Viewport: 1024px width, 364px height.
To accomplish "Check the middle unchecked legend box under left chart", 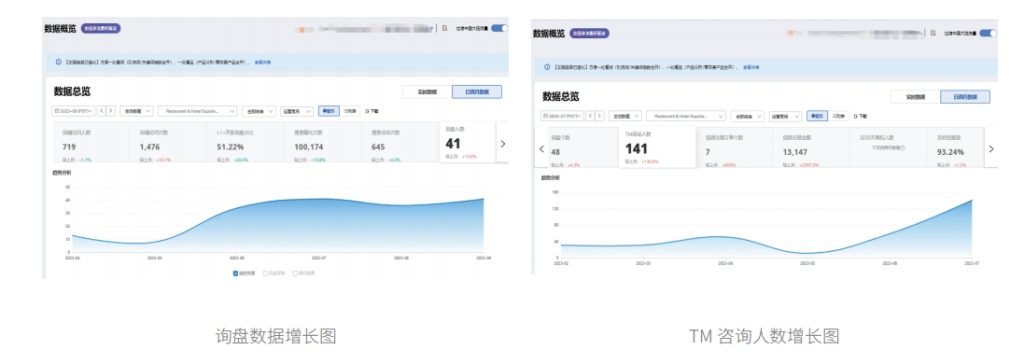I will (265, 273).
